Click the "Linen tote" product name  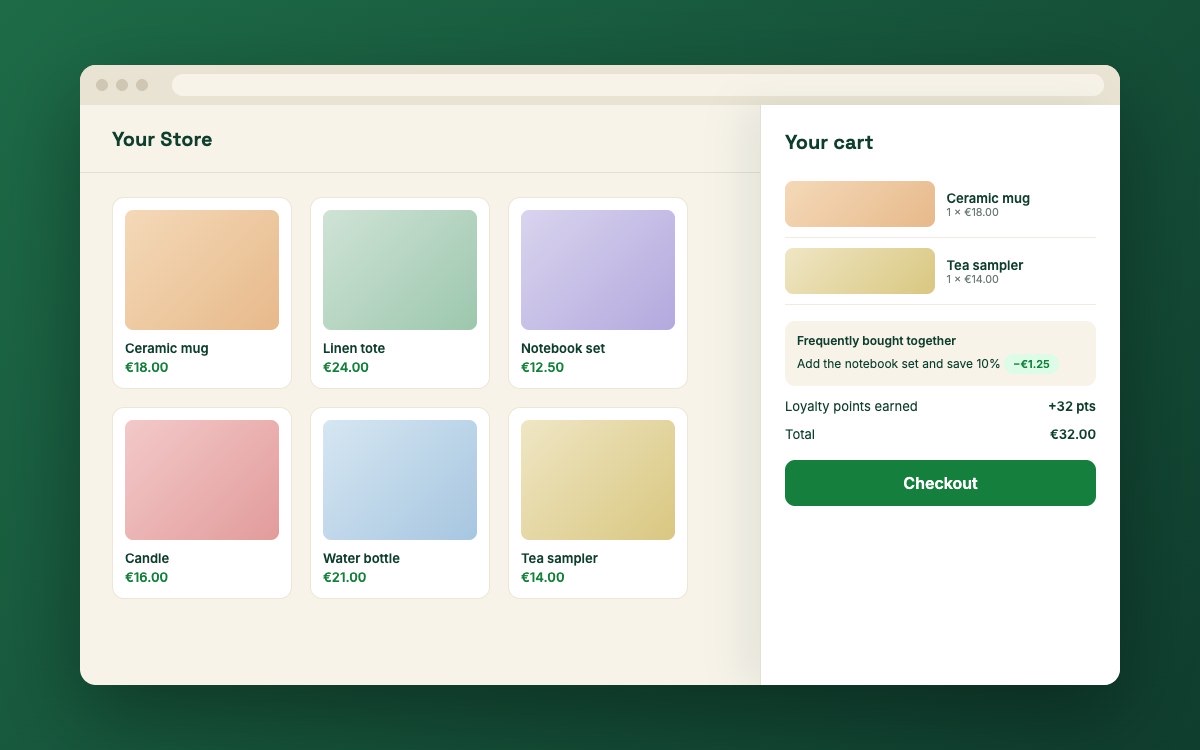354,348
